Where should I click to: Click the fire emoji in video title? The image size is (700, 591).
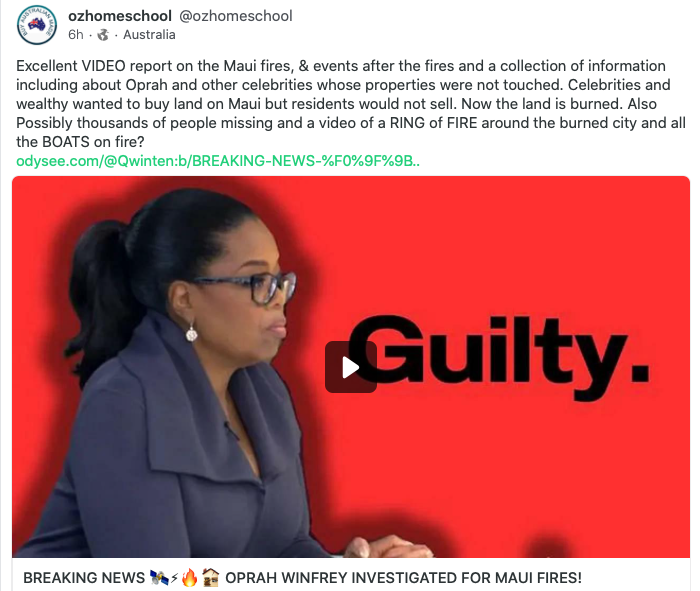189,578
